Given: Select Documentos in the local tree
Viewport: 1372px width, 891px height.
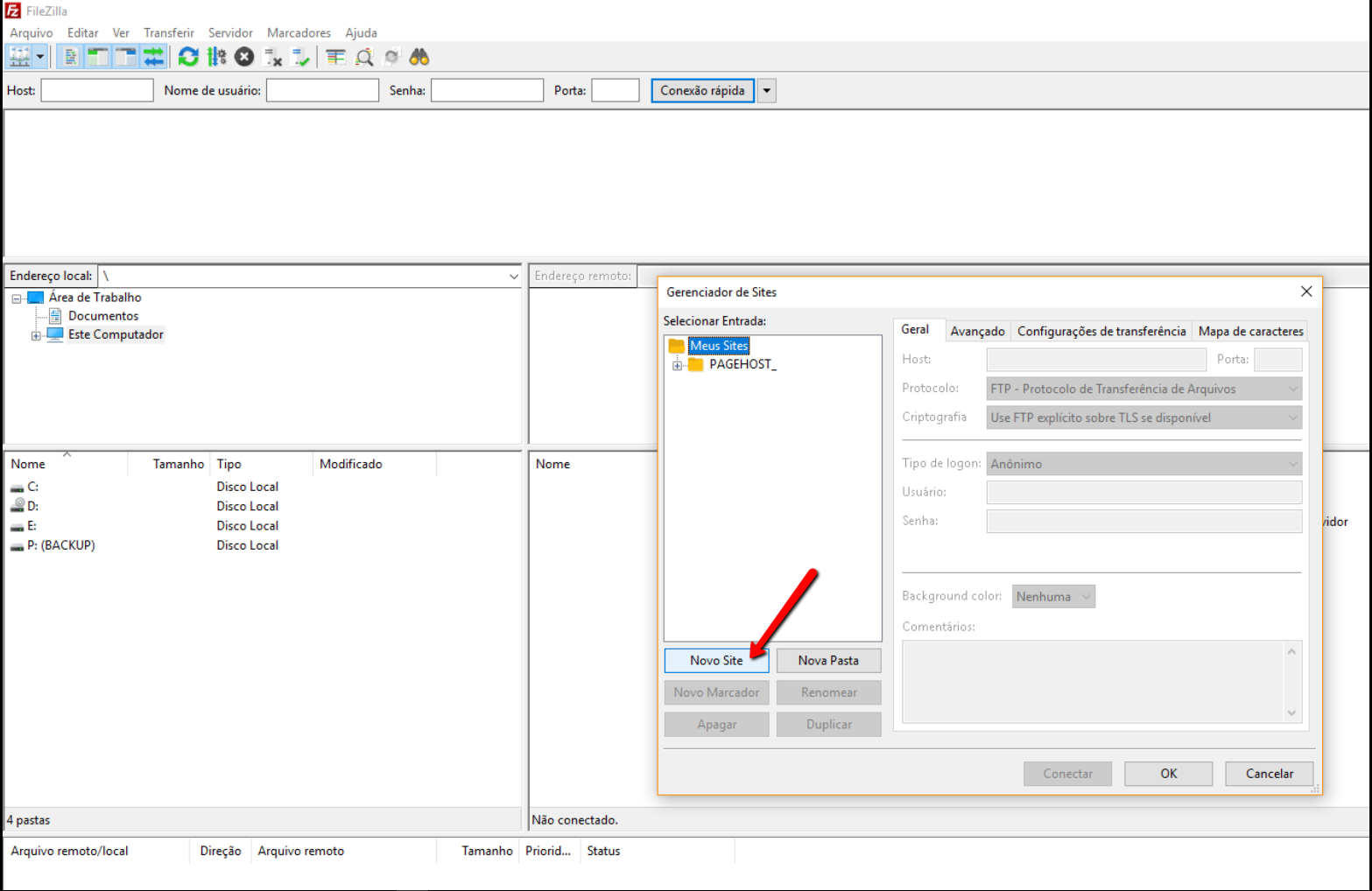Looking at the screenshot, I should (103, 316).
